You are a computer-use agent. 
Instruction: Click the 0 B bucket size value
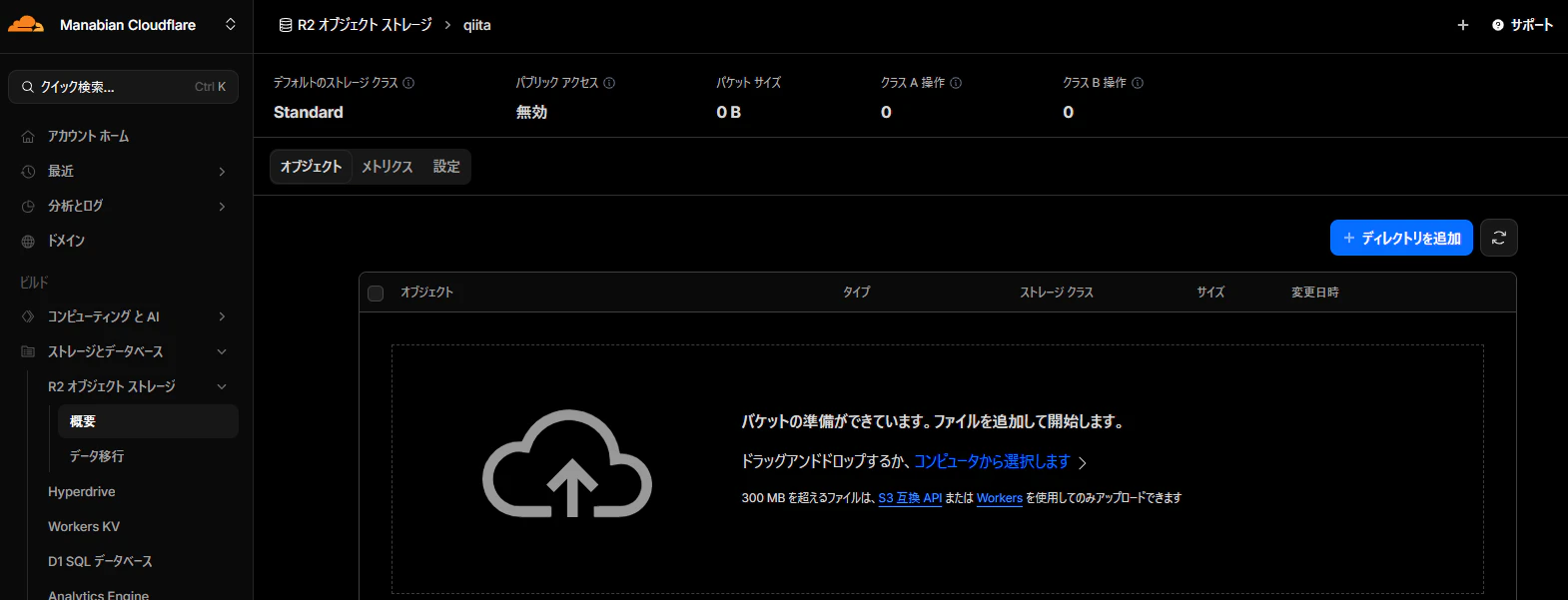click(x=729, y=112)
